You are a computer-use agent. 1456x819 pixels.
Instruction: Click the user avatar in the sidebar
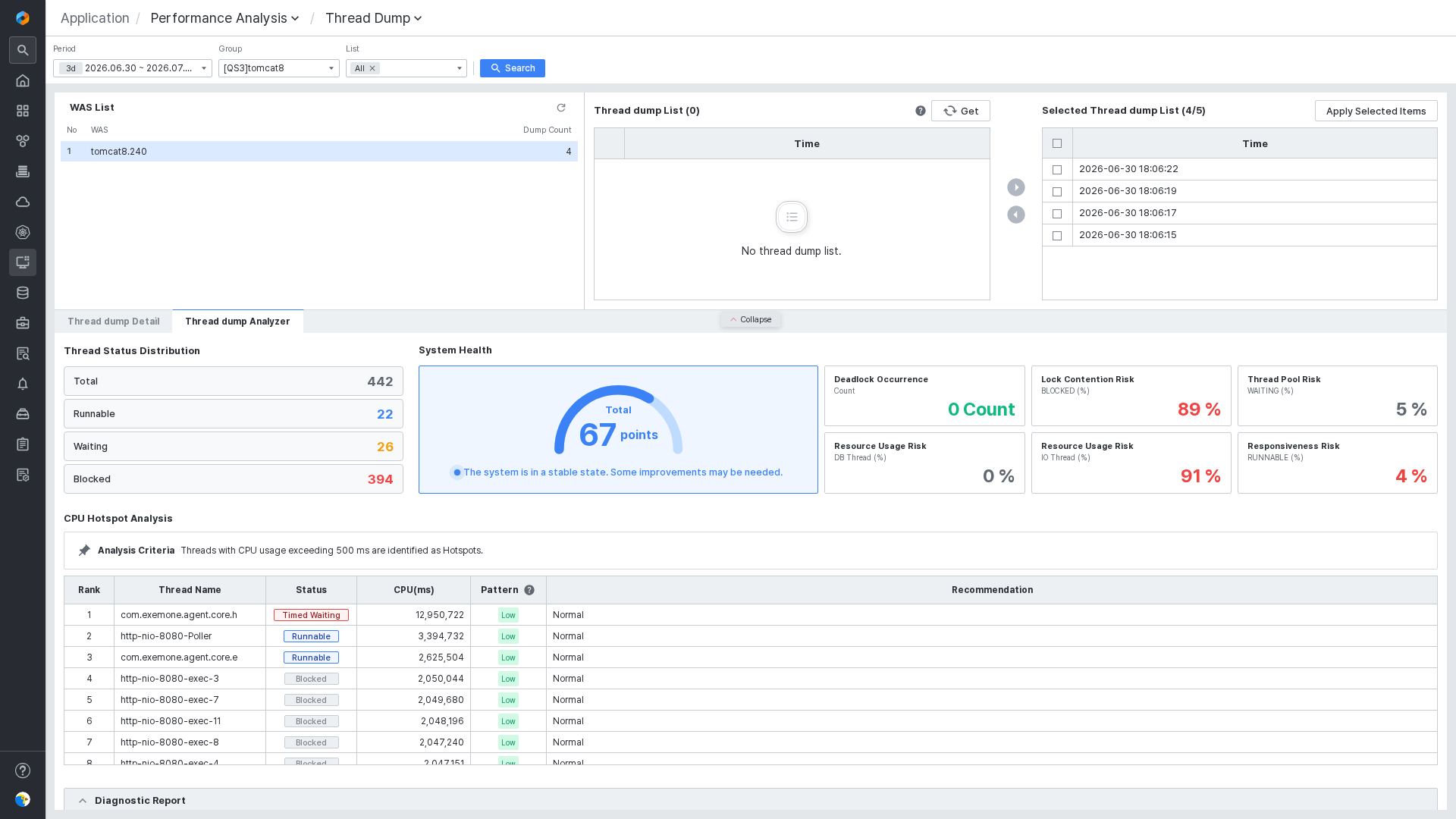coord(23,799)
